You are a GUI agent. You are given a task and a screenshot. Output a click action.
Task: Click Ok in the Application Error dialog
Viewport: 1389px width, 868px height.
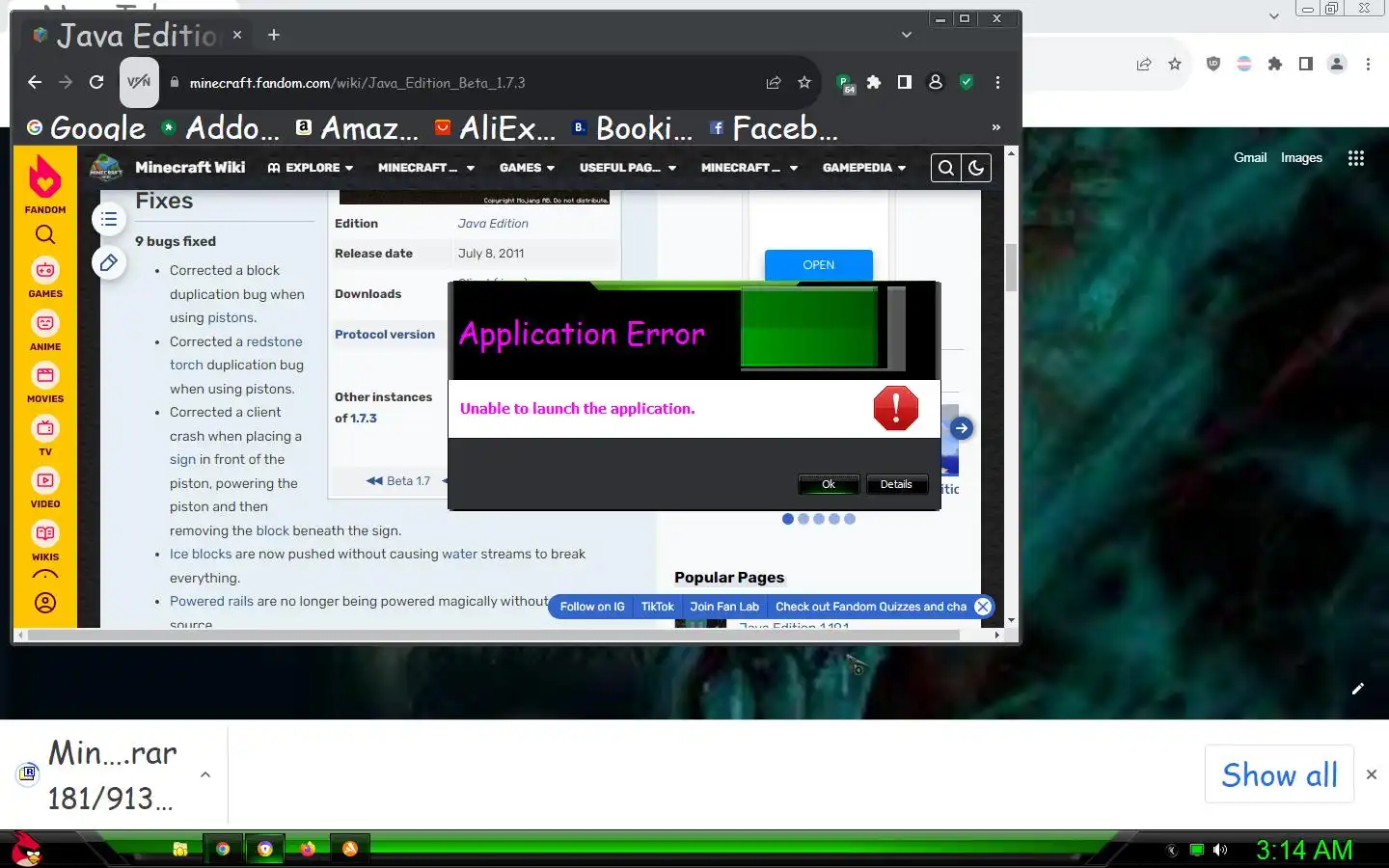(829, 484)
